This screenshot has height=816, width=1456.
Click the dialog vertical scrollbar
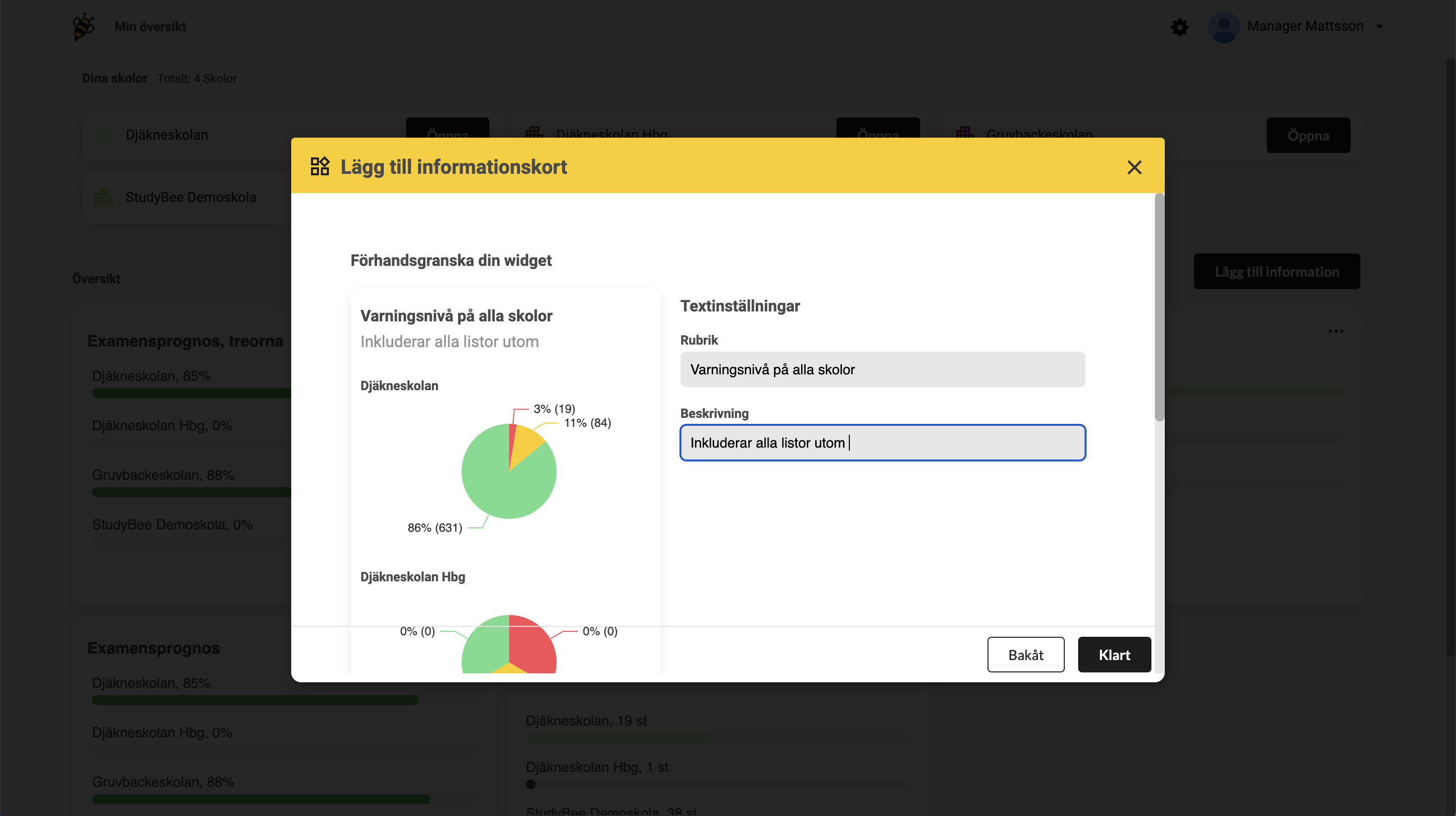click(x=1159, y=308)
